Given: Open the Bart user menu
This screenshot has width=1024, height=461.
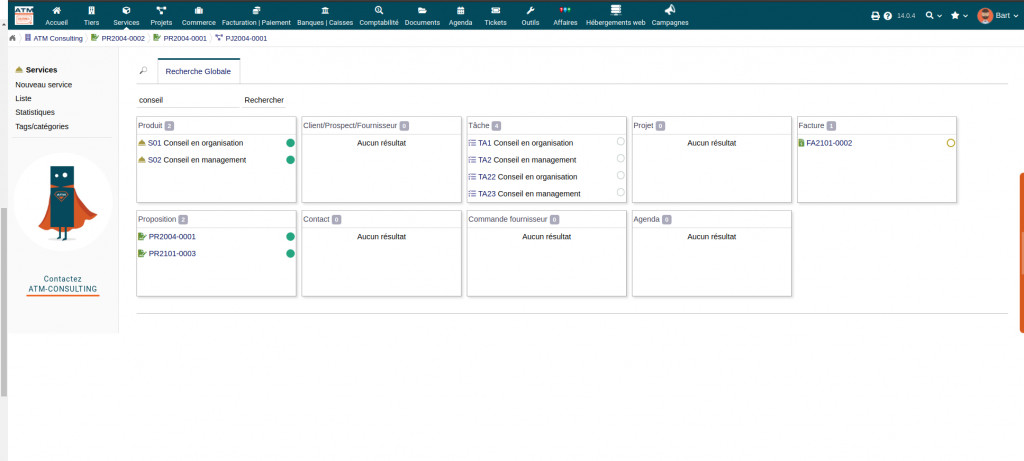Looking at the screenshot, I should point(997,16).
